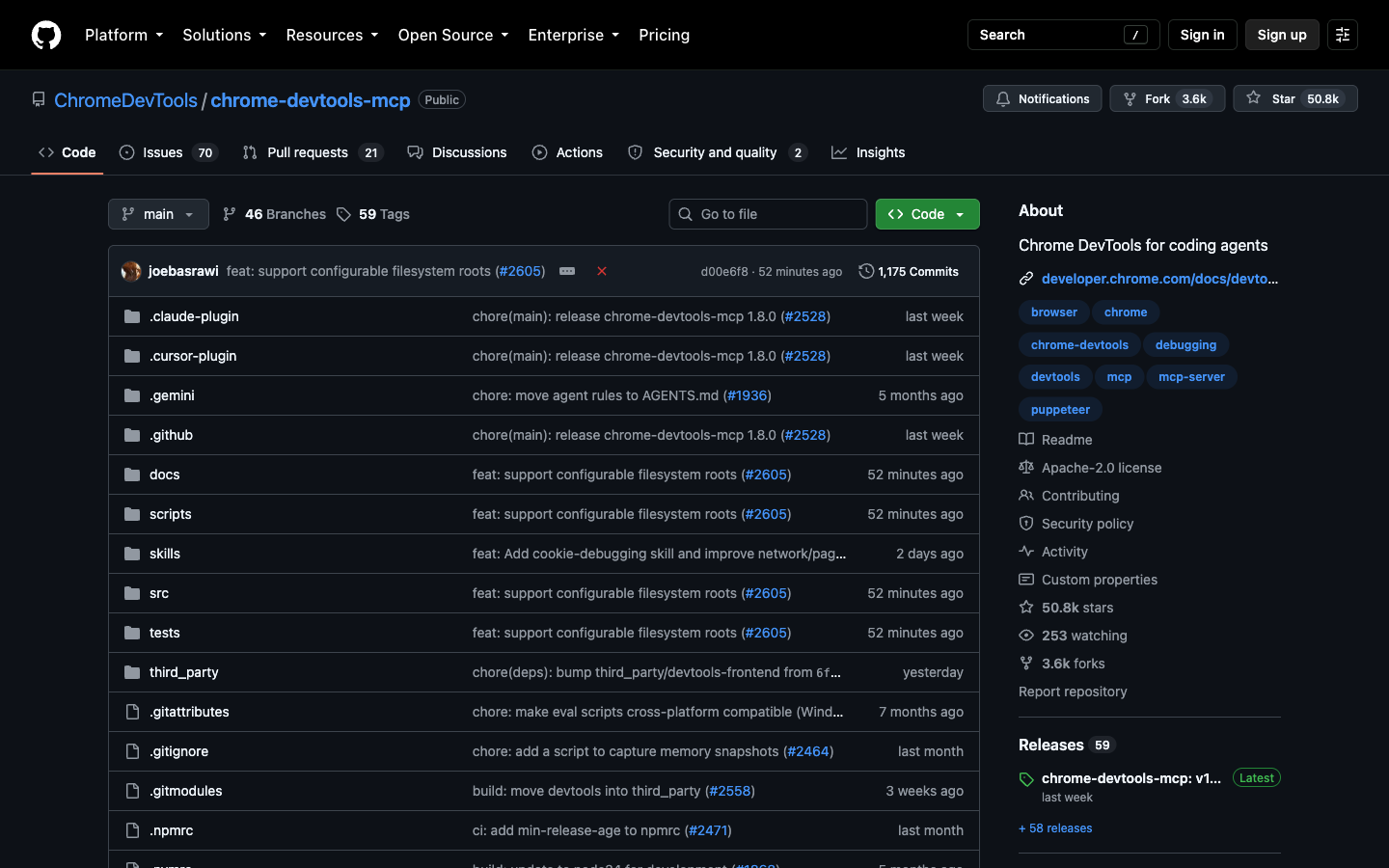Open the Solutions dropdown menu
This screenshot has width=1389, height=868.
pyautogui.click(x=224, y=35)
